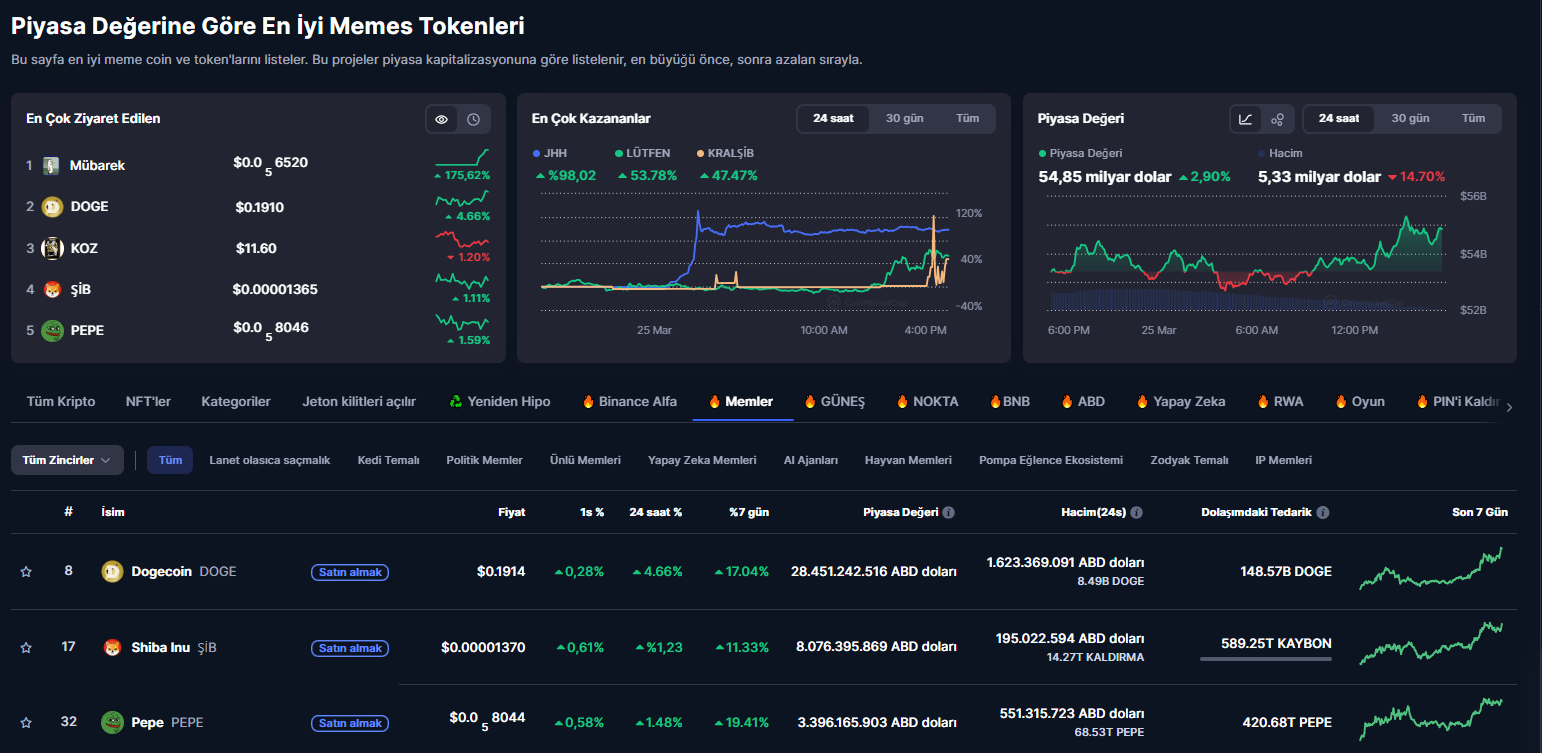Filter by AI Ajanları

810,460
